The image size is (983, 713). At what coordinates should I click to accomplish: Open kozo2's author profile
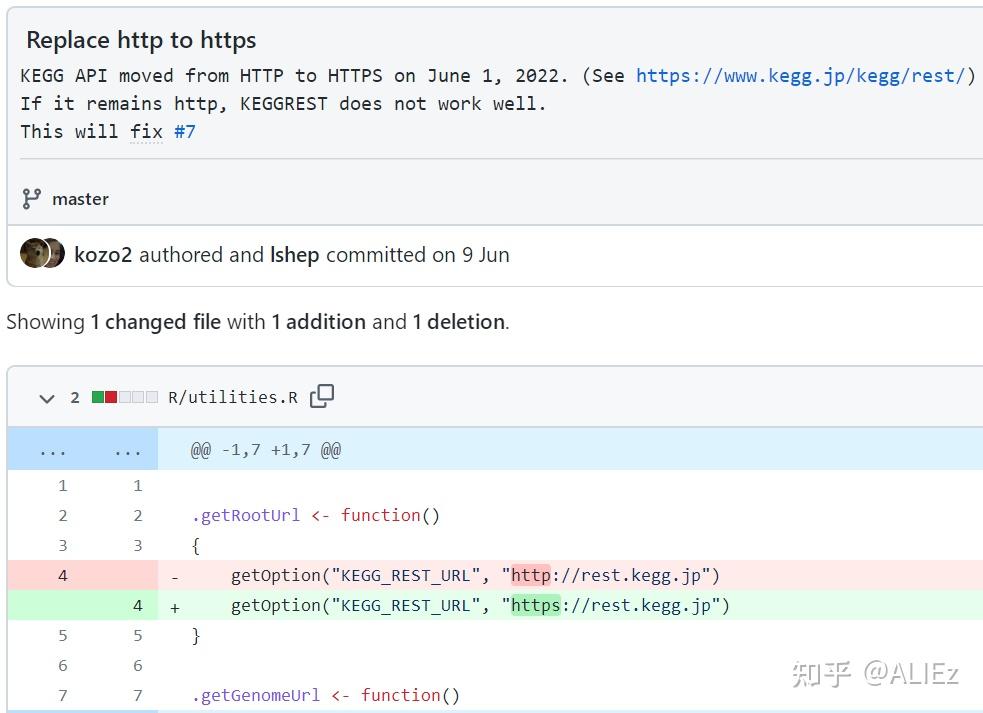(x=103, y=255)
